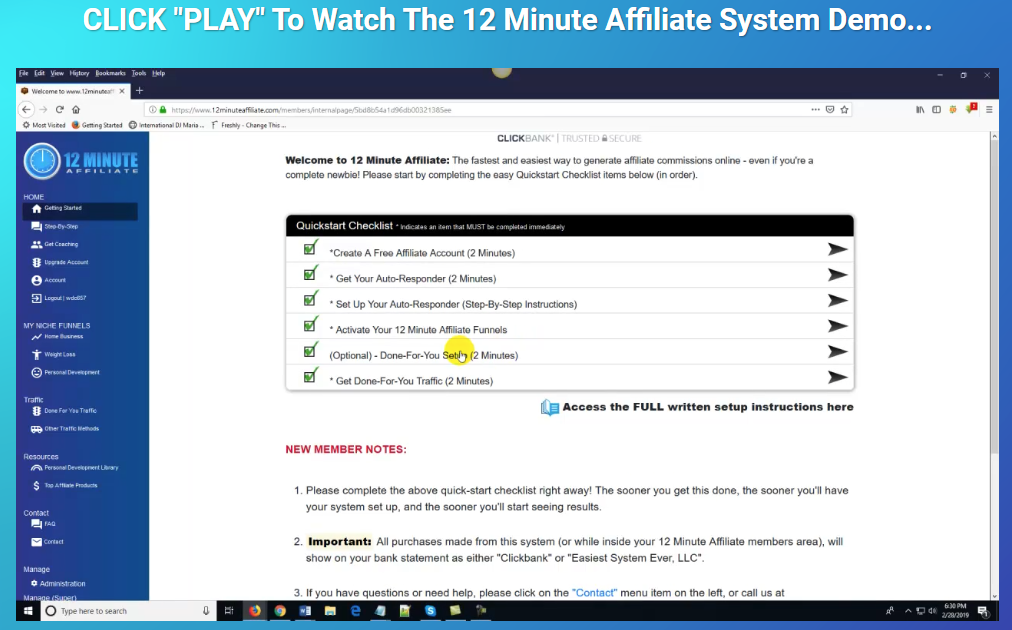Open the Firefox hamburger menu
The width and height of the screenshot is (1012, 630).
(x=989, y=110)
